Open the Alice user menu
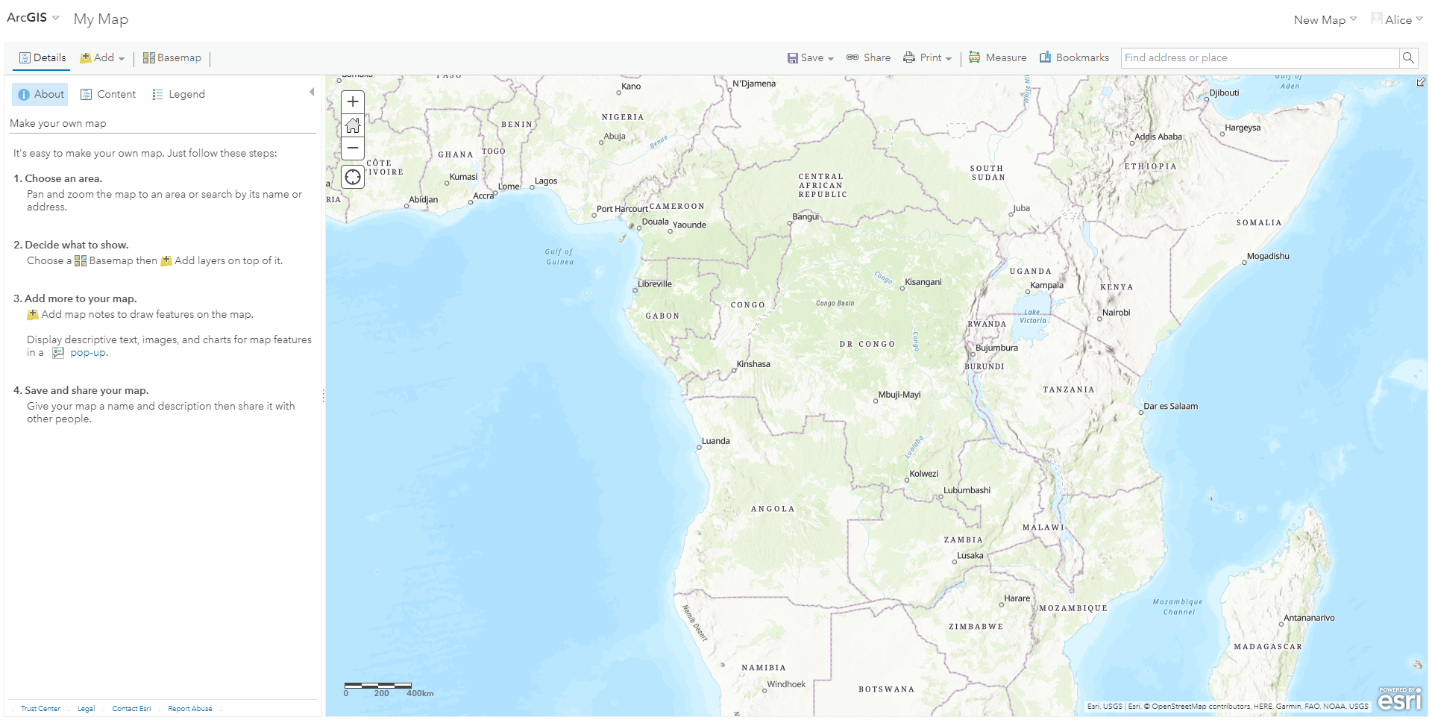The image size is (1432, 720). (x=1397, y=20)
